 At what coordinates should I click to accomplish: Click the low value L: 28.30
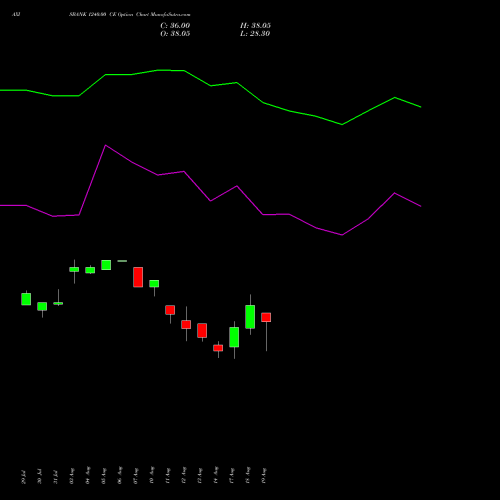pos(255,34)
